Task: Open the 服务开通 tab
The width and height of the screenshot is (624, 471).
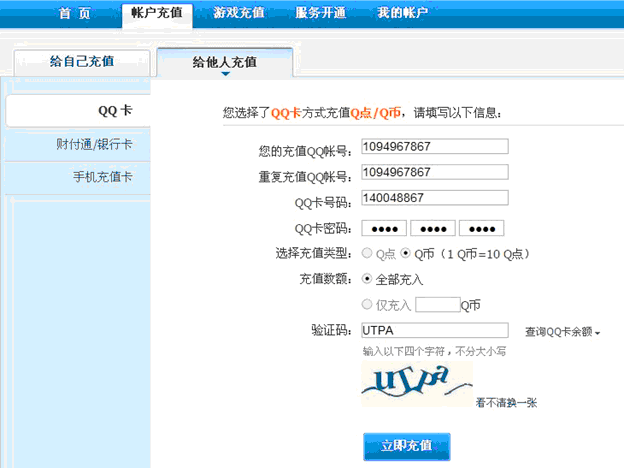Action: click(x=321, y=13)
